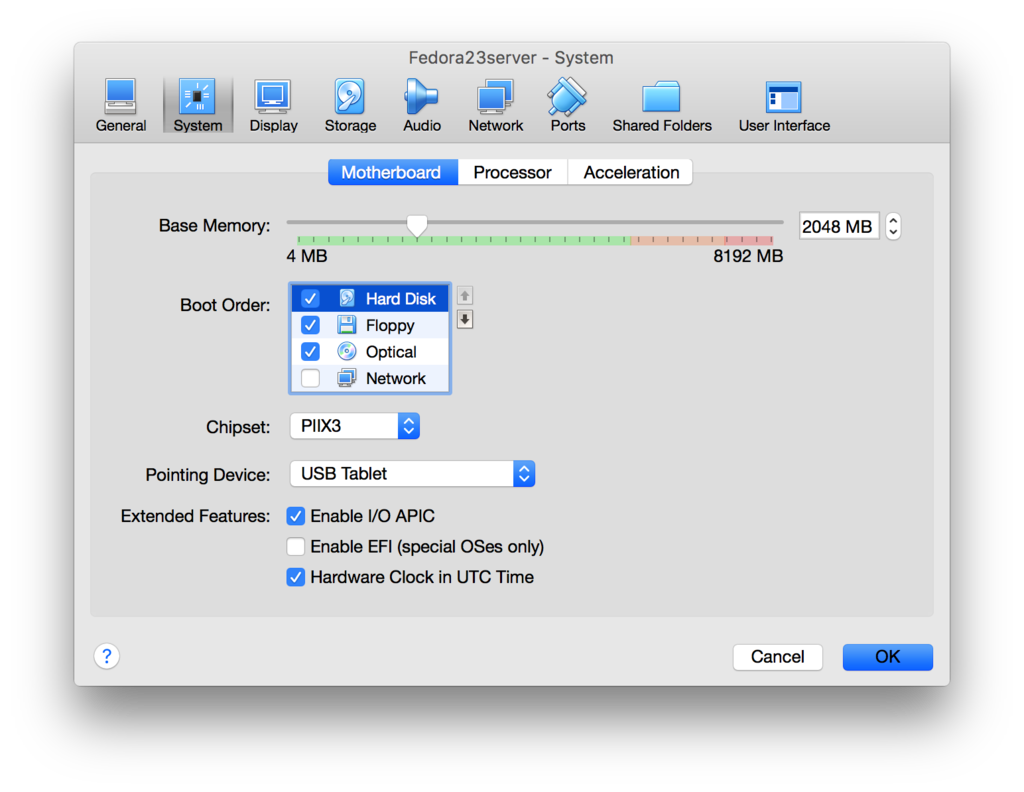Select the System settings icon
This screenshot has height=792, width=1024.
pos(197,105)
